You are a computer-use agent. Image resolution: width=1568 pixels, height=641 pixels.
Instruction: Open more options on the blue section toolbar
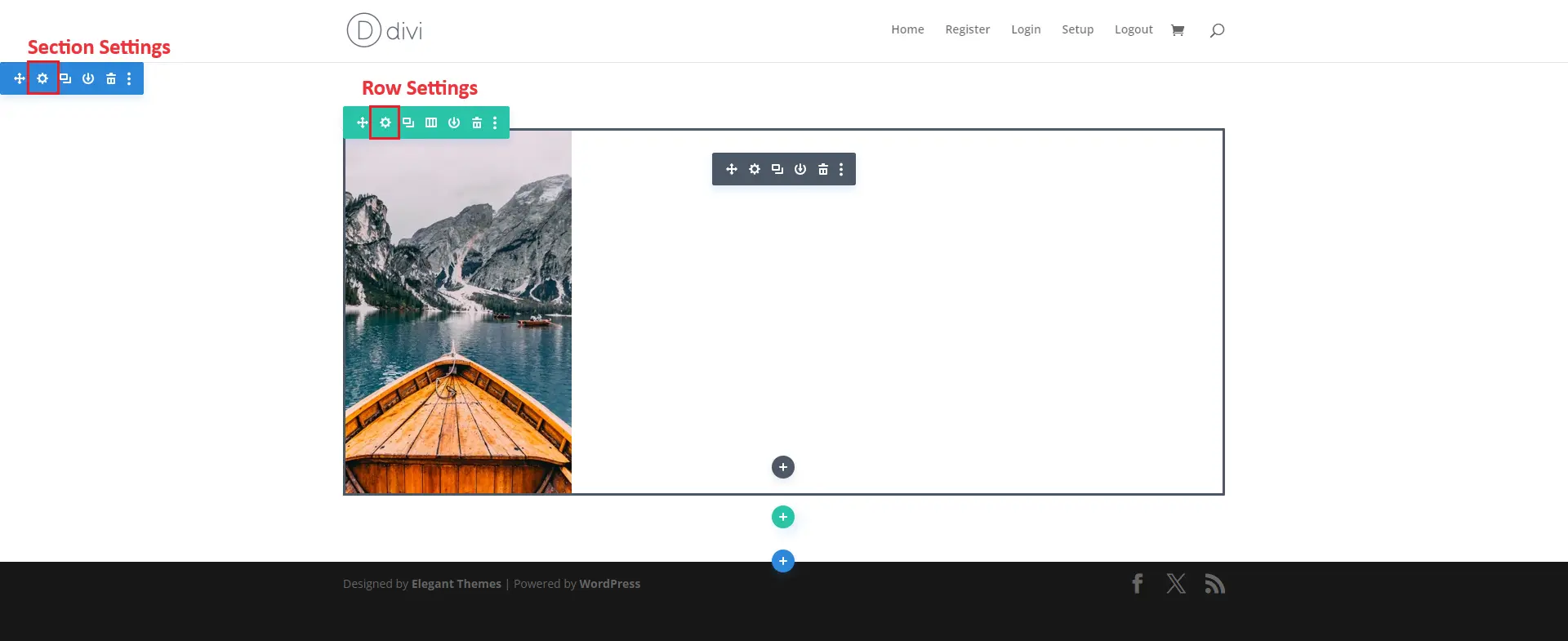pyautogui.click(x=129, y=78)
